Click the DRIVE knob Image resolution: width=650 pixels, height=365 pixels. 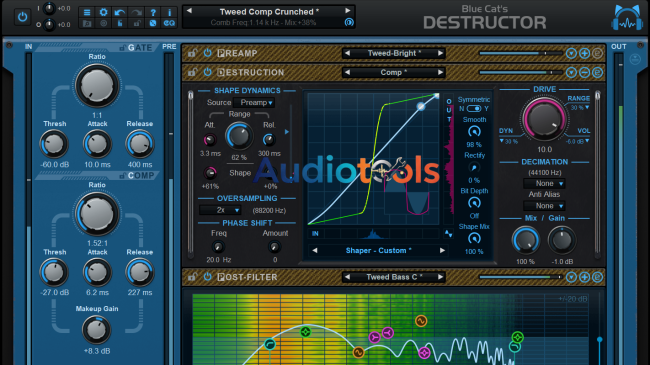pyautogui.click(x=544, y=119)
